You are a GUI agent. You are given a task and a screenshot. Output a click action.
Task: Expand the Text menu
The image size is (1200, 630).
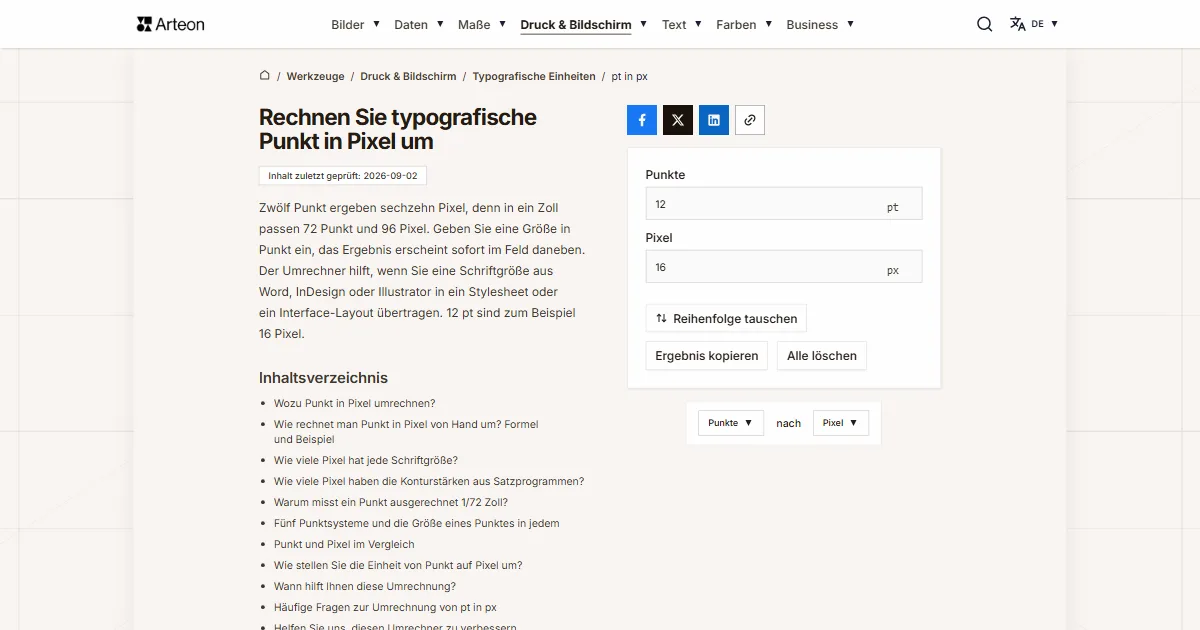coord(682,24)
